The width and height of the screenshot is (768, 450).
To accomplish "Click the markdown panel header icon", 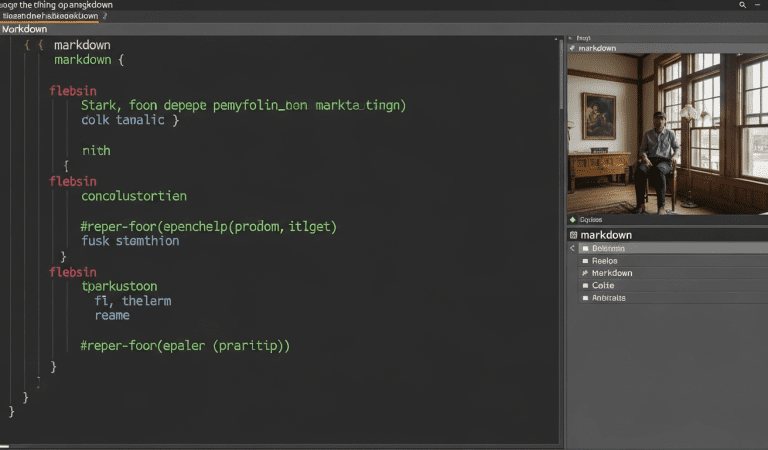I will [x=574, y=235].
